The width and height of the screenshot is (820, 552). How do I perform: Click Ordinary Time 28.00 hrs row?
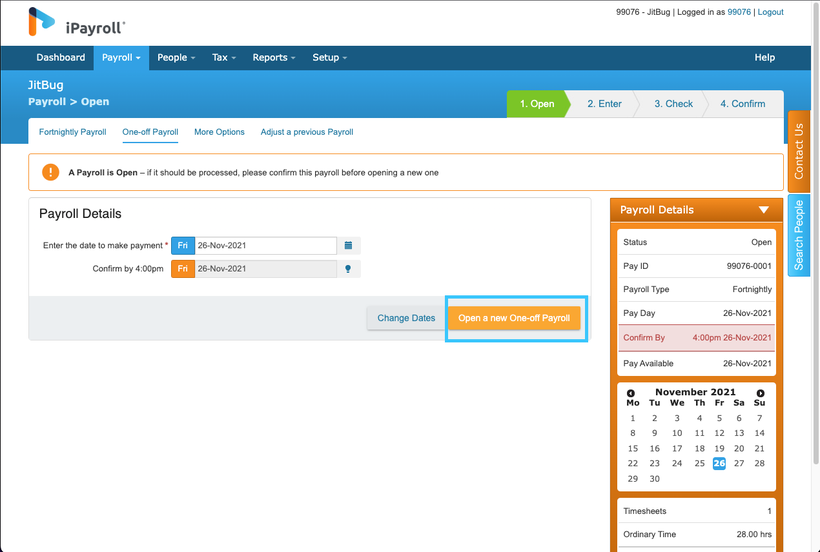[697, 534]
